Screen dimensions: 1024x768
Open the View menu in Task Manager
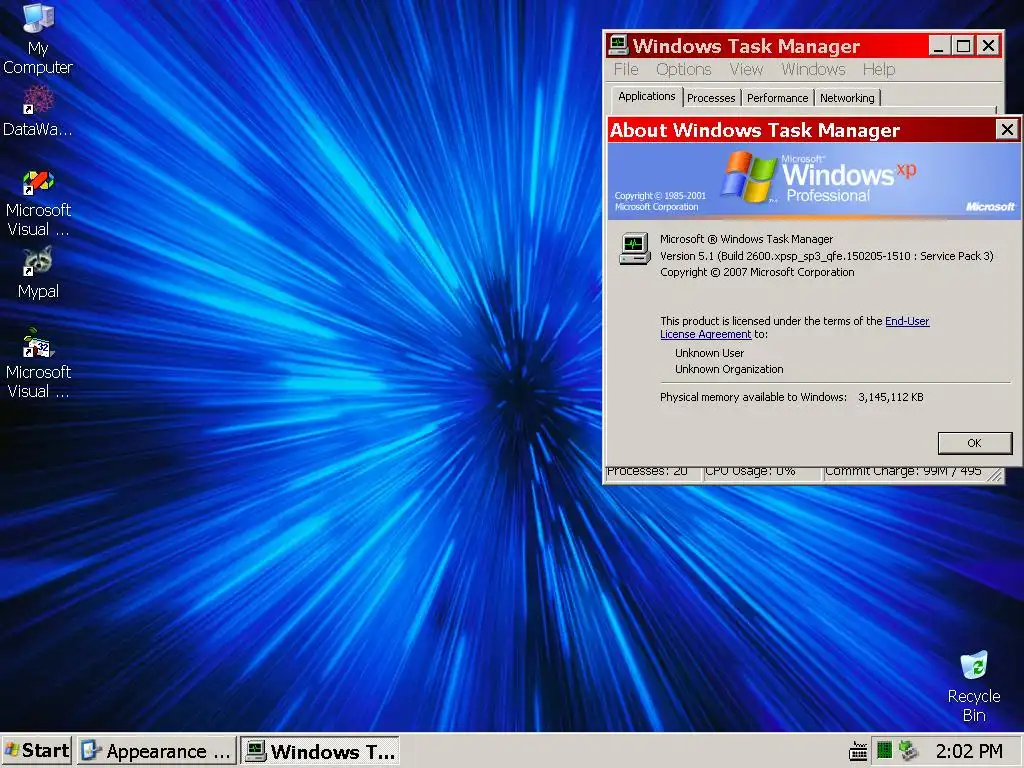(746, 69)
